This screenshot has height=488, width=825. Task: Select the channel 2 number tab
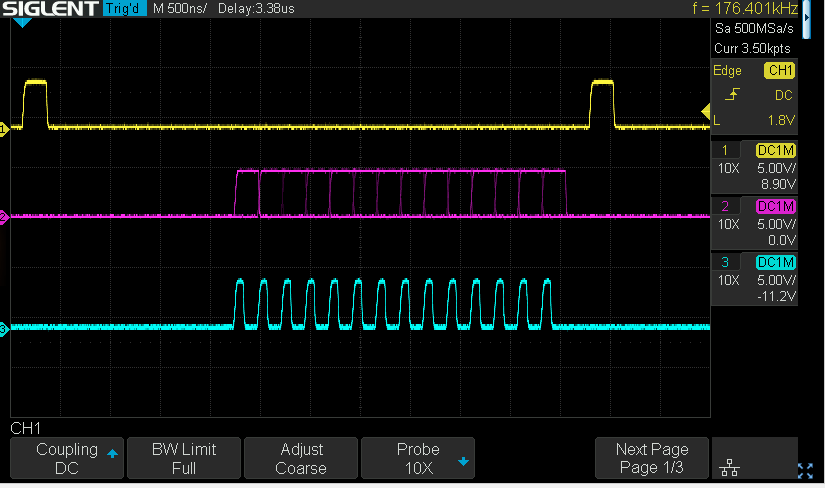(726, 206)
